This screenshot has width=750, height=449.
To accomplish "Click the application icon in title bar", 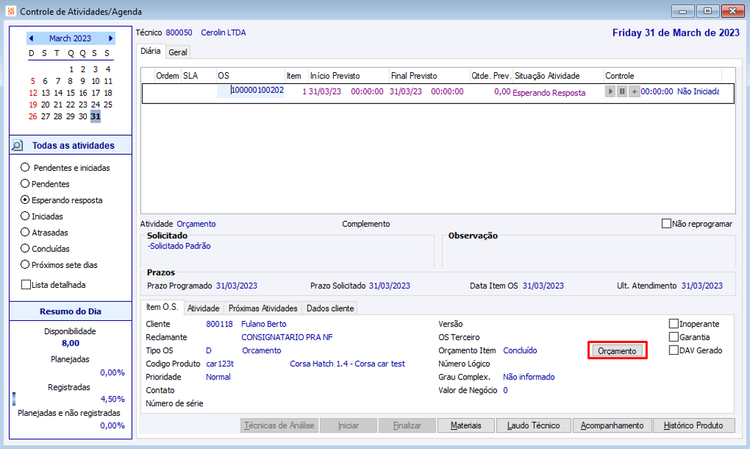I will coord(11,11).
